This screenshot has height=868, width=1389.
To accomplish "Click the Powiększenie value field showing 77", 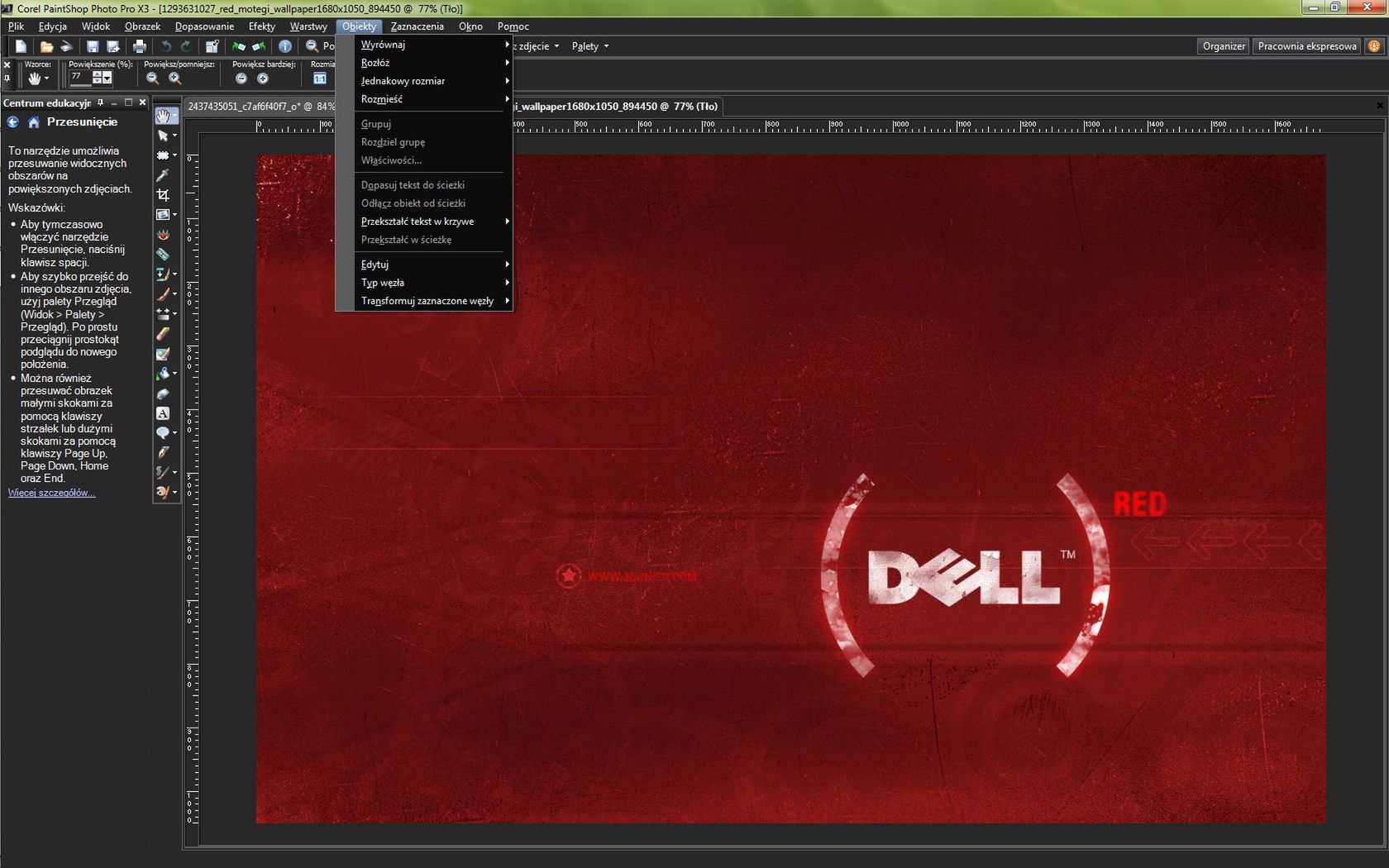I will 81,77.
